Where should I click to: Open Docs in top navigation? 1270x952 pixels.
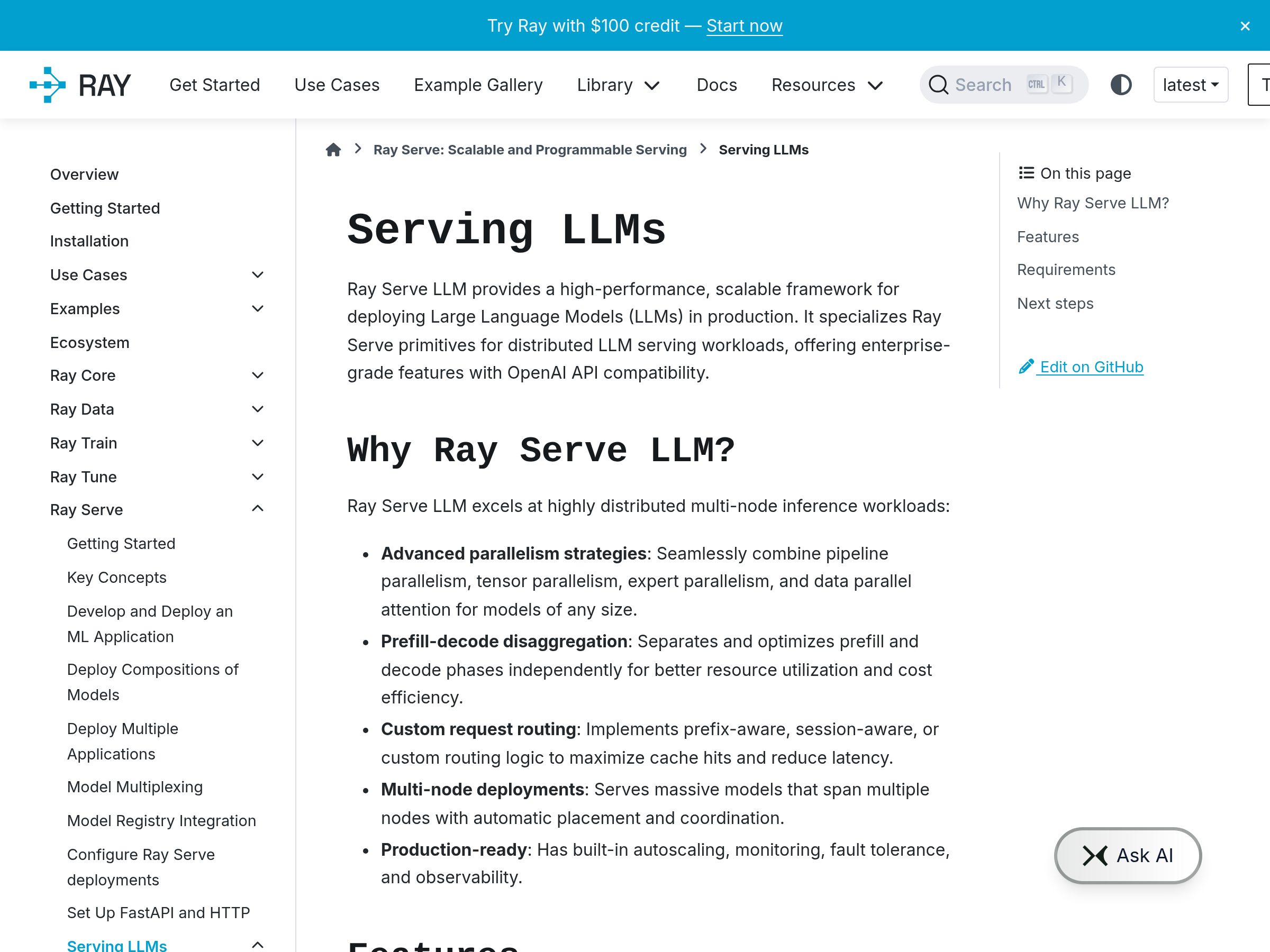716,85
